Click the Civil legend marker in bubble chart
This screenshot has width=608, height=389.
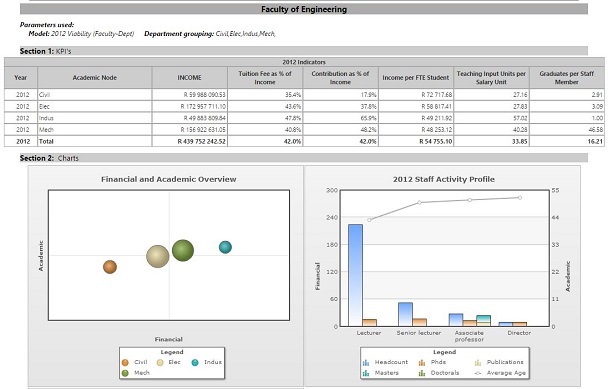tap(125, 363)
